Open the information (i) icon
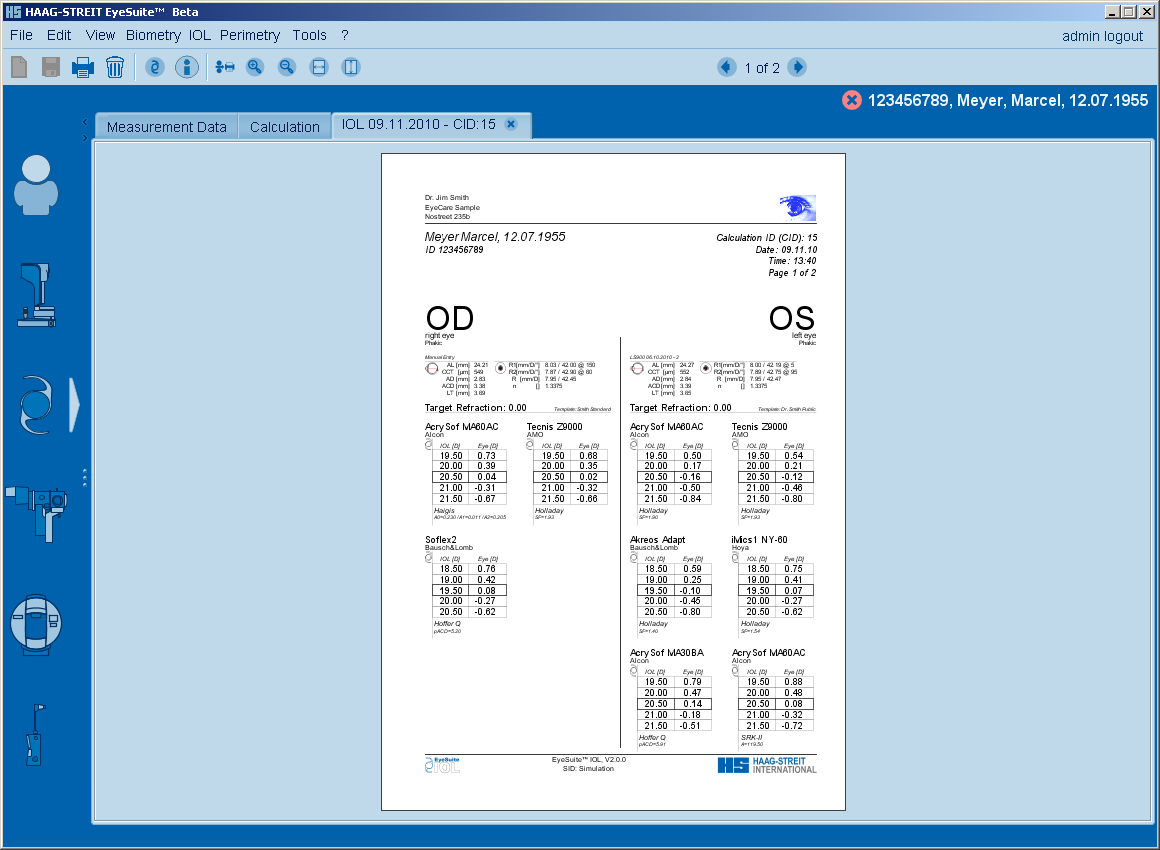The width and height of the screenshot is (1160, 850). point(186,67)
